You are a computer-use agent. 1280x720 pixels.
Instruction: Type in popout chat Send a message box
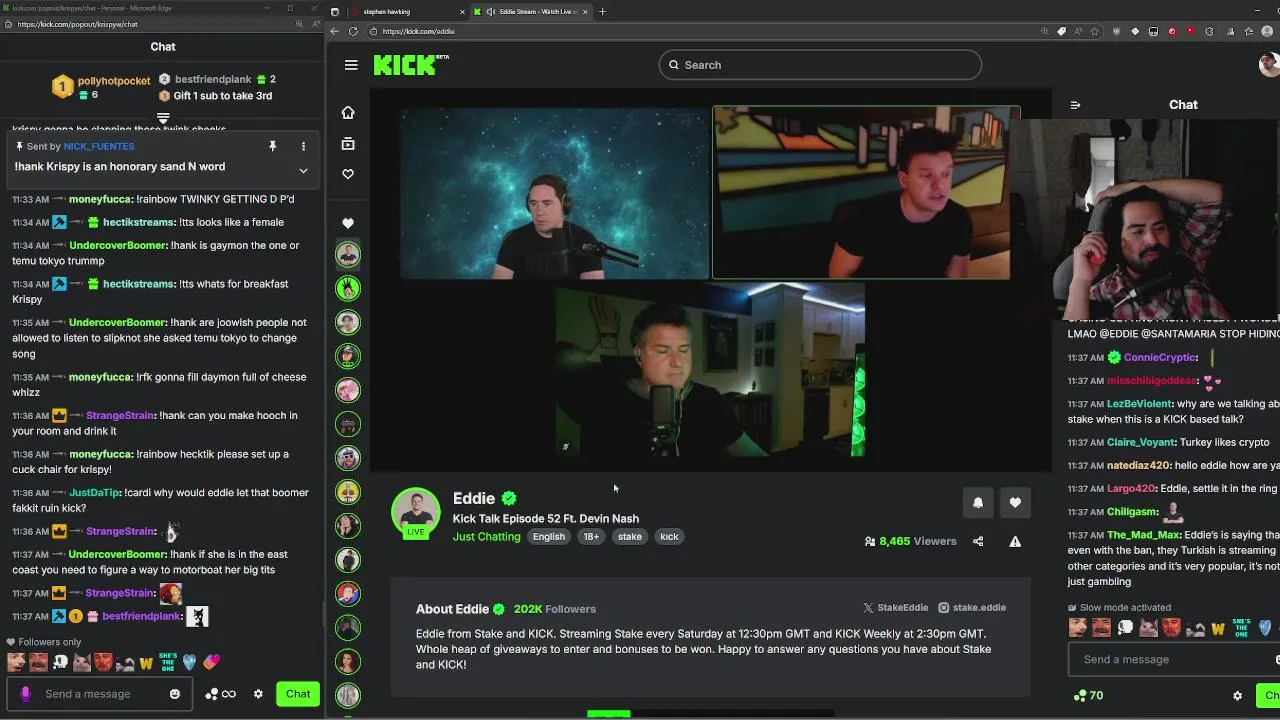(100, 694)
